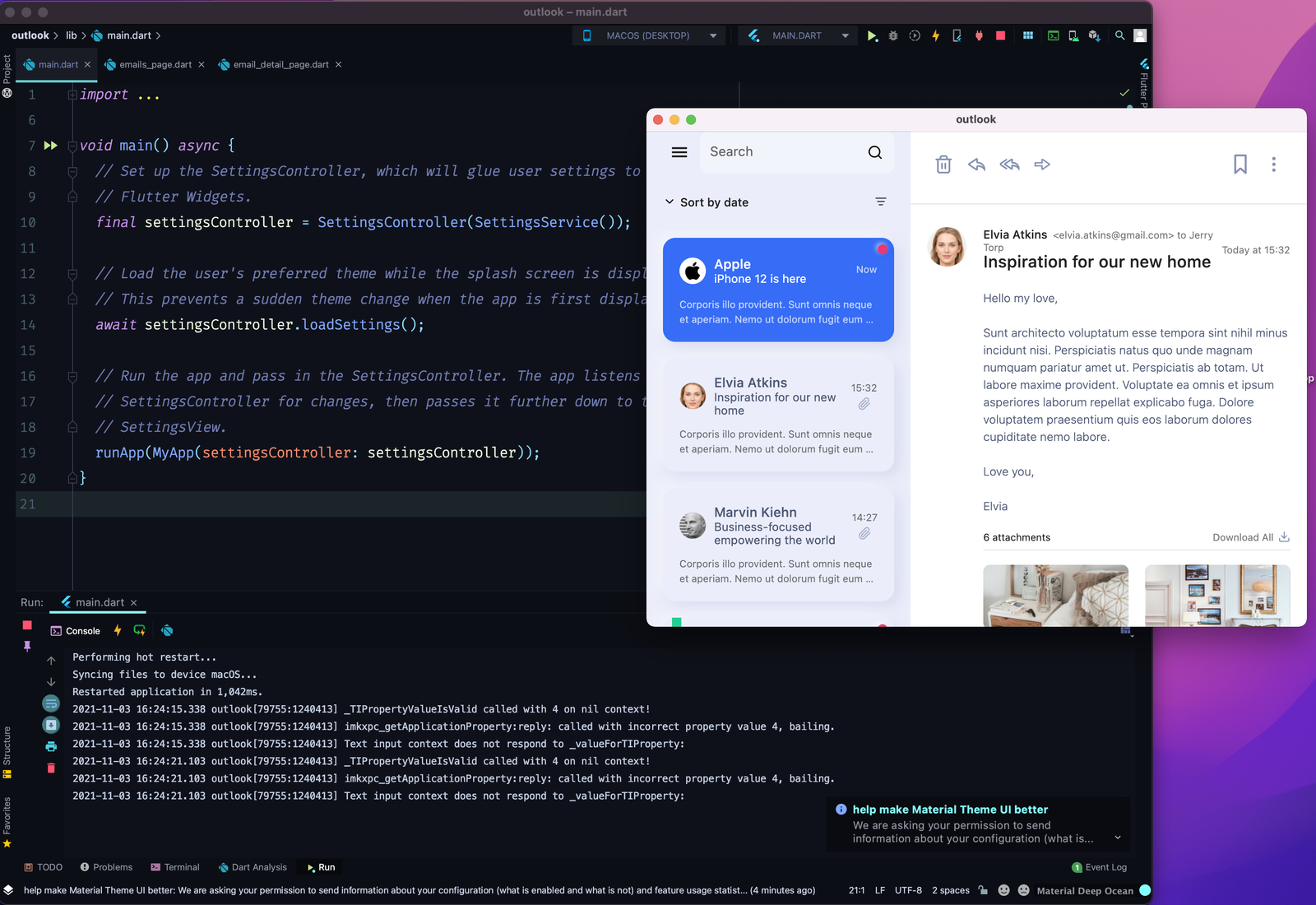Screen dimensions: 1316x905
Task: Open the Event Log button
Action: 1100,867
